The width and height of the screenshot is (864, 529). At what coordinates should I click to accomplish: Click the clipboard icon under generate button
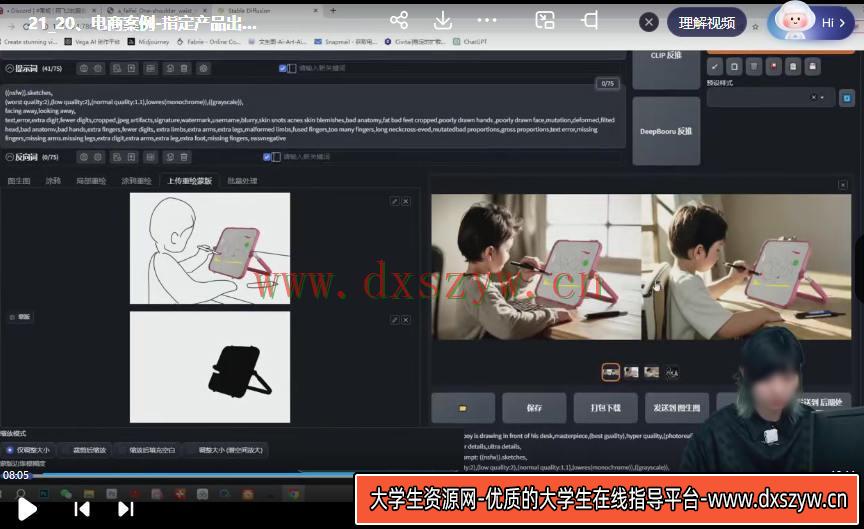pyautogui.click(x=734, y=67)
